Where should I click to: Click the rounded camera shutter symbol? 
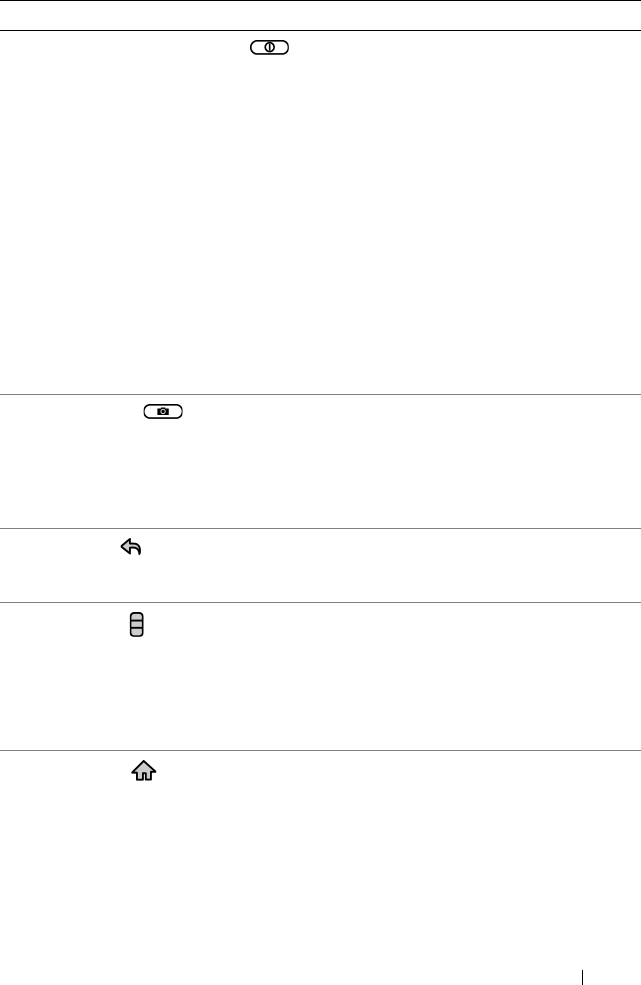163,411
